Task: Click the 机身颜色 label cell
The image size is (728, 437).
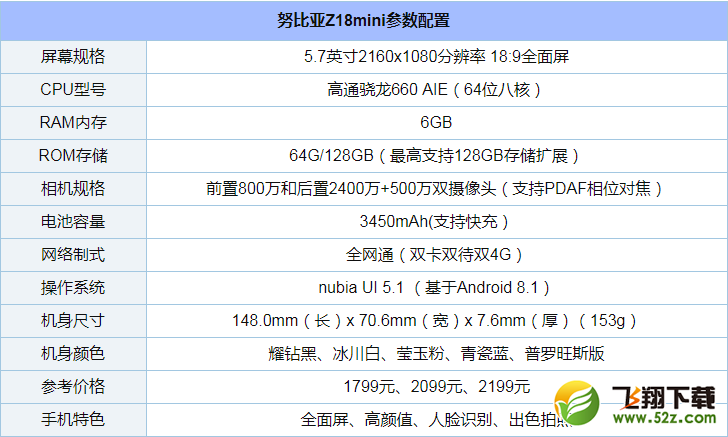Action: coord(73,353)
